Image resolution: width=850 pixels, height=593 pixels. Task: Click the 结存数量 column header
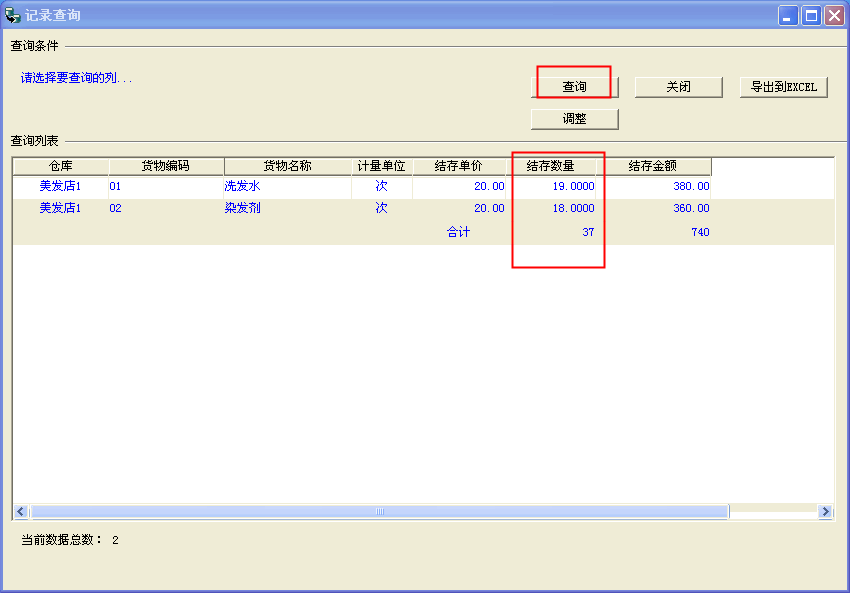click(x=551, y=166)
